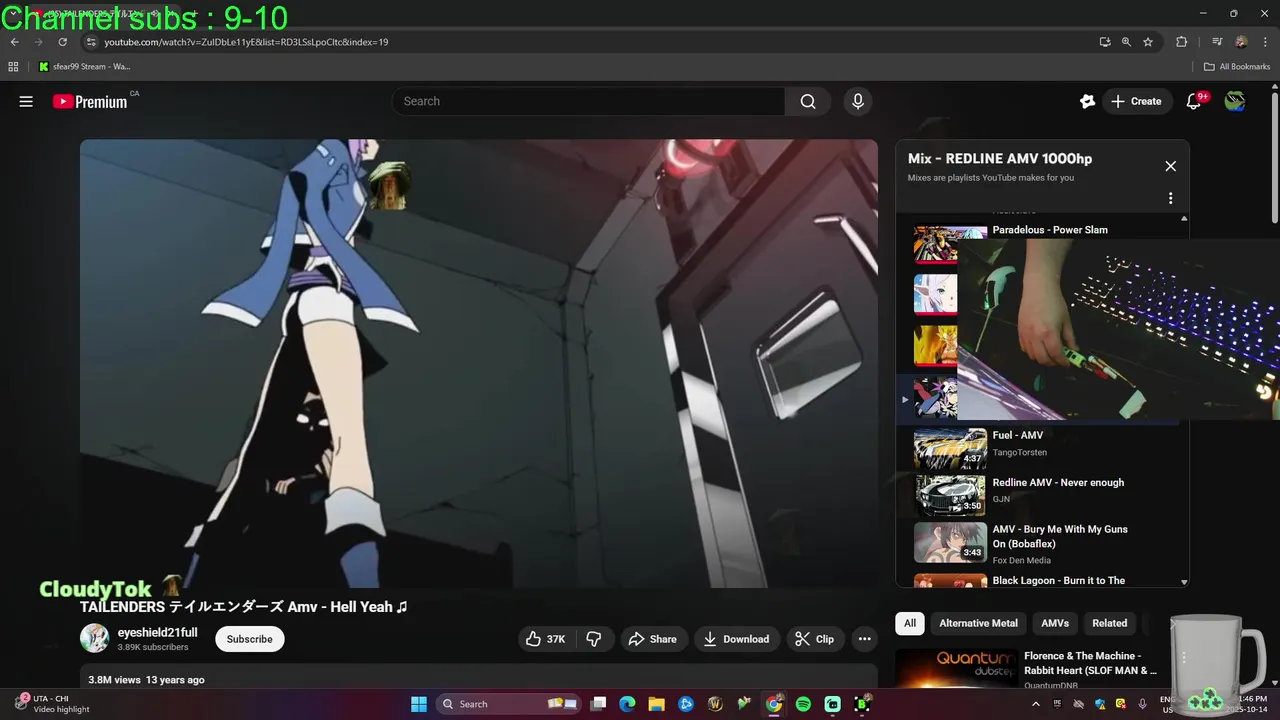Open Microsoft Edge from the taskbar
This screenshot has width=1280, height=720.
click(627, 704)
